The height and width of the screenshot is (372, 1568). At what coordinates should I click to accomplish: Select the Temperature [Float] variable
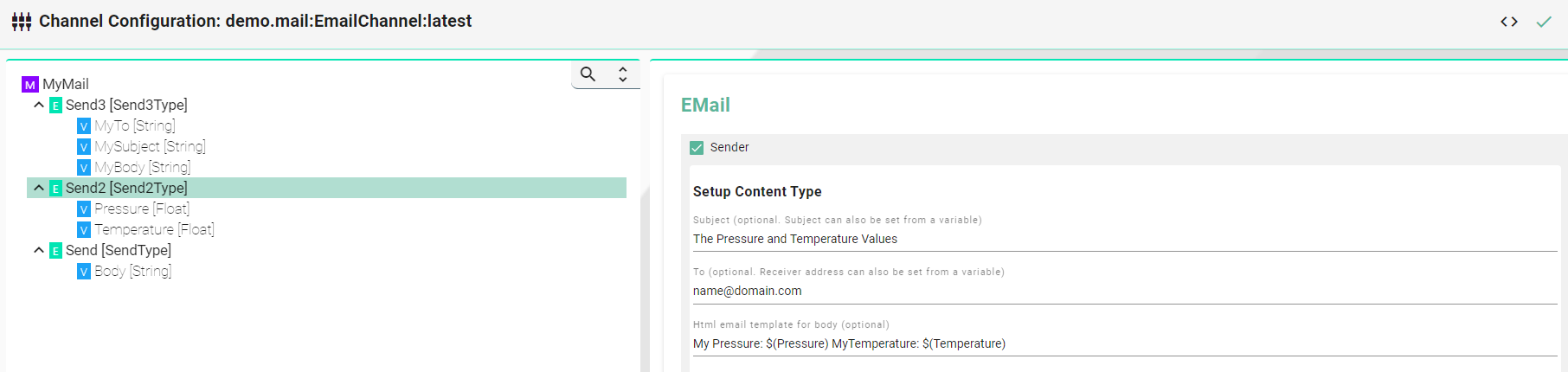point(154,229)
